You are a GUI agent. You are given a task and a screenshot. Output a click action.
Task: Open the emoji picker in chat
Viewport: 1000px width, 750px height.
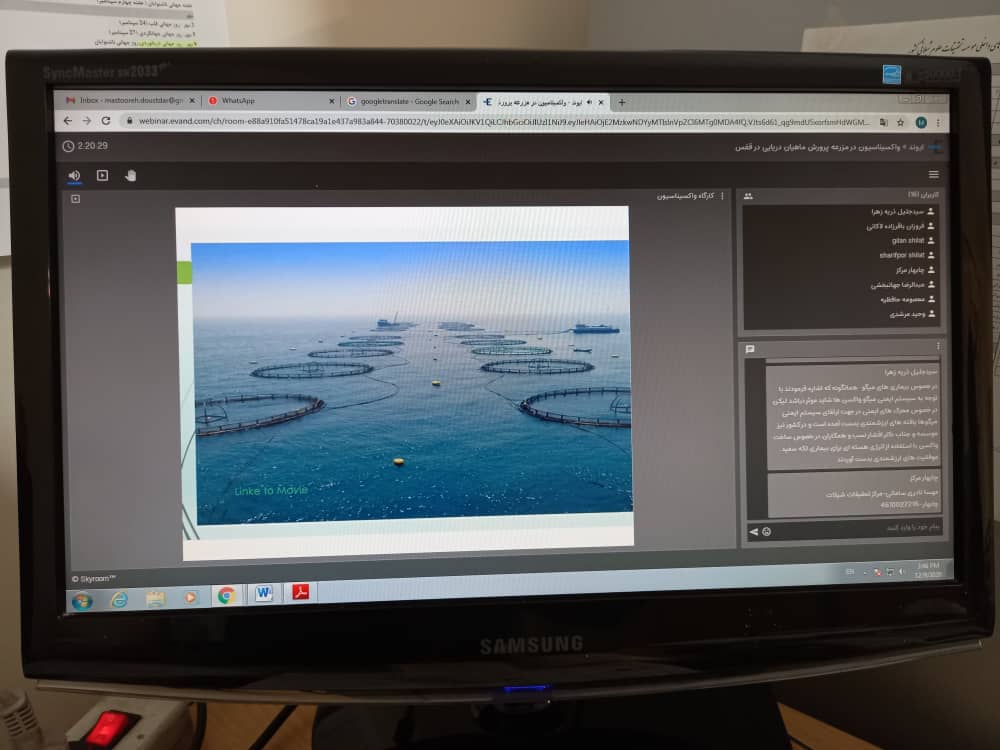(767, 531)
